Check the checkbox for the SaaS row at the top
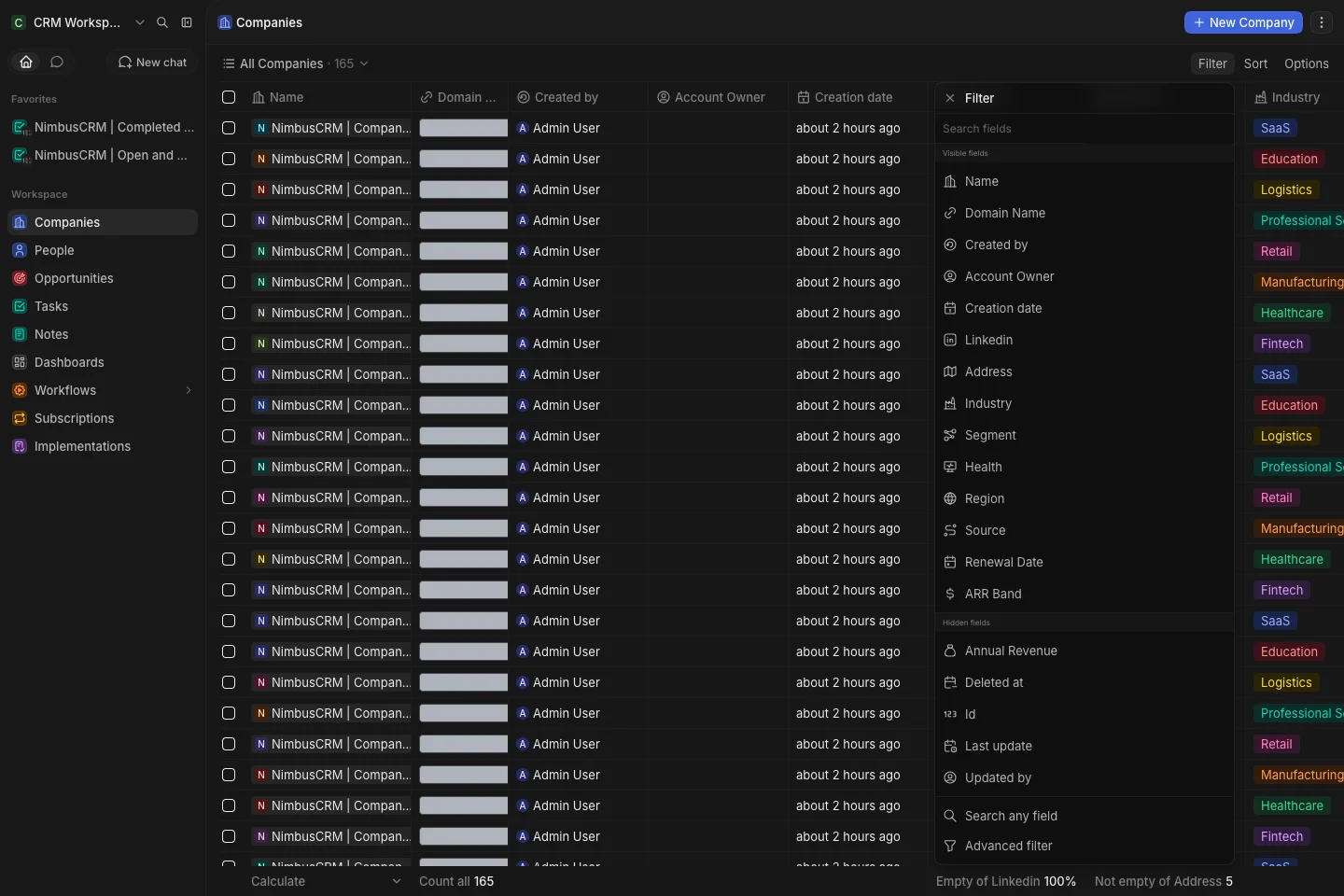The height and width of the screenshot is (896, 1344). click(229, 128)
